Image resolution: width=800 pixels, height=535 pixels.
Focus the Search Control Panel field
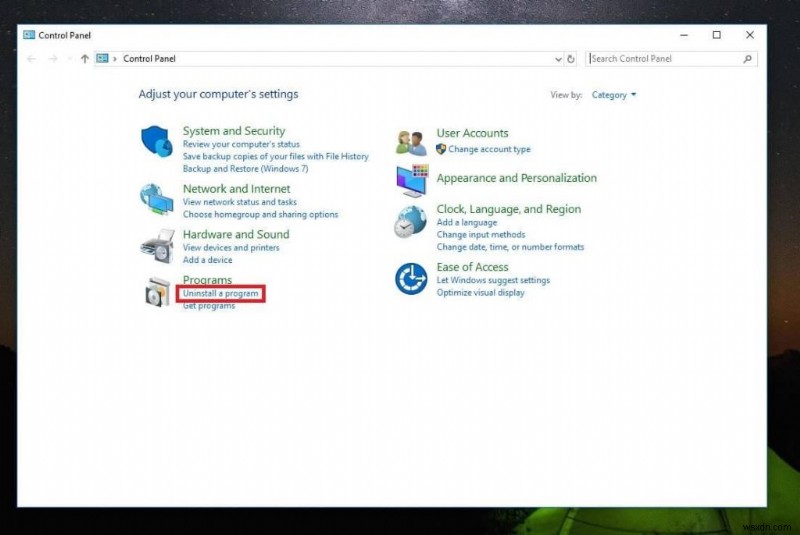(x=671, y=59)
